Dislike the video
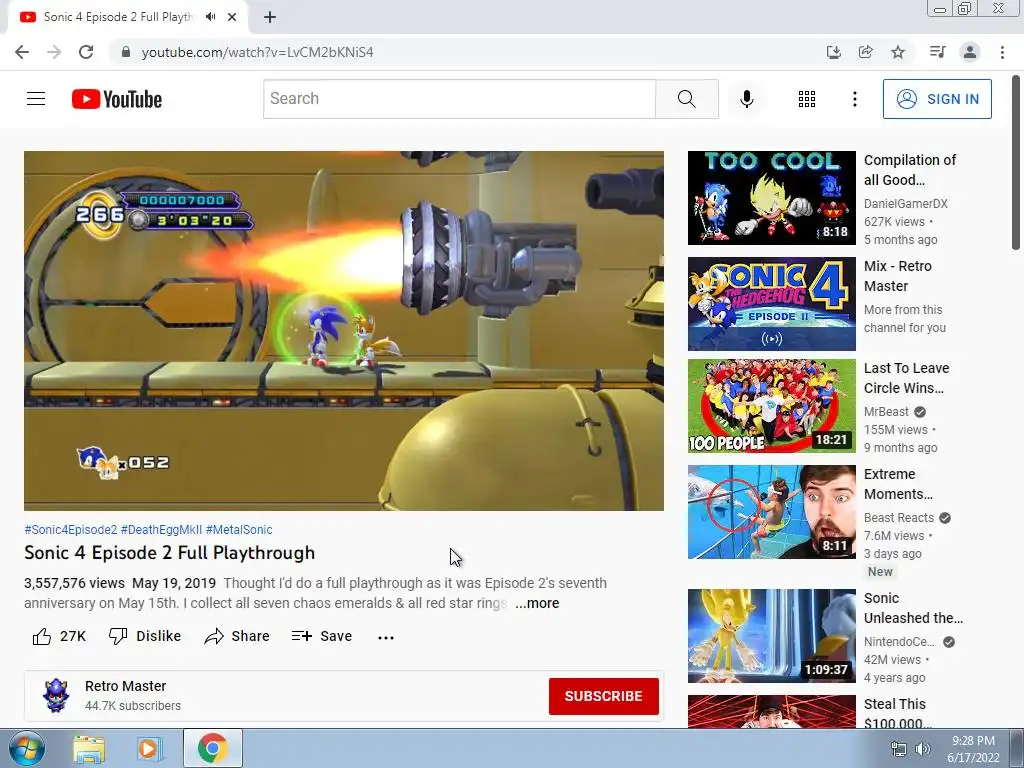This screenshot has width=1024, height=768. pyautogui.click(x=144, y=636)
